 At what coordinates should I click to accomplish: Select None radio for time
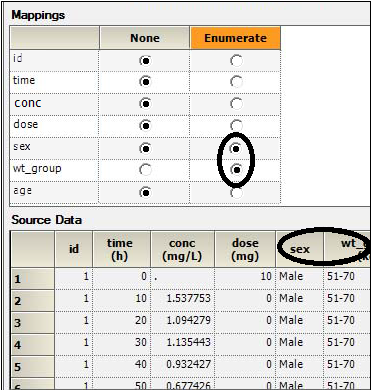pyautogui.click(x=145, y=82)
